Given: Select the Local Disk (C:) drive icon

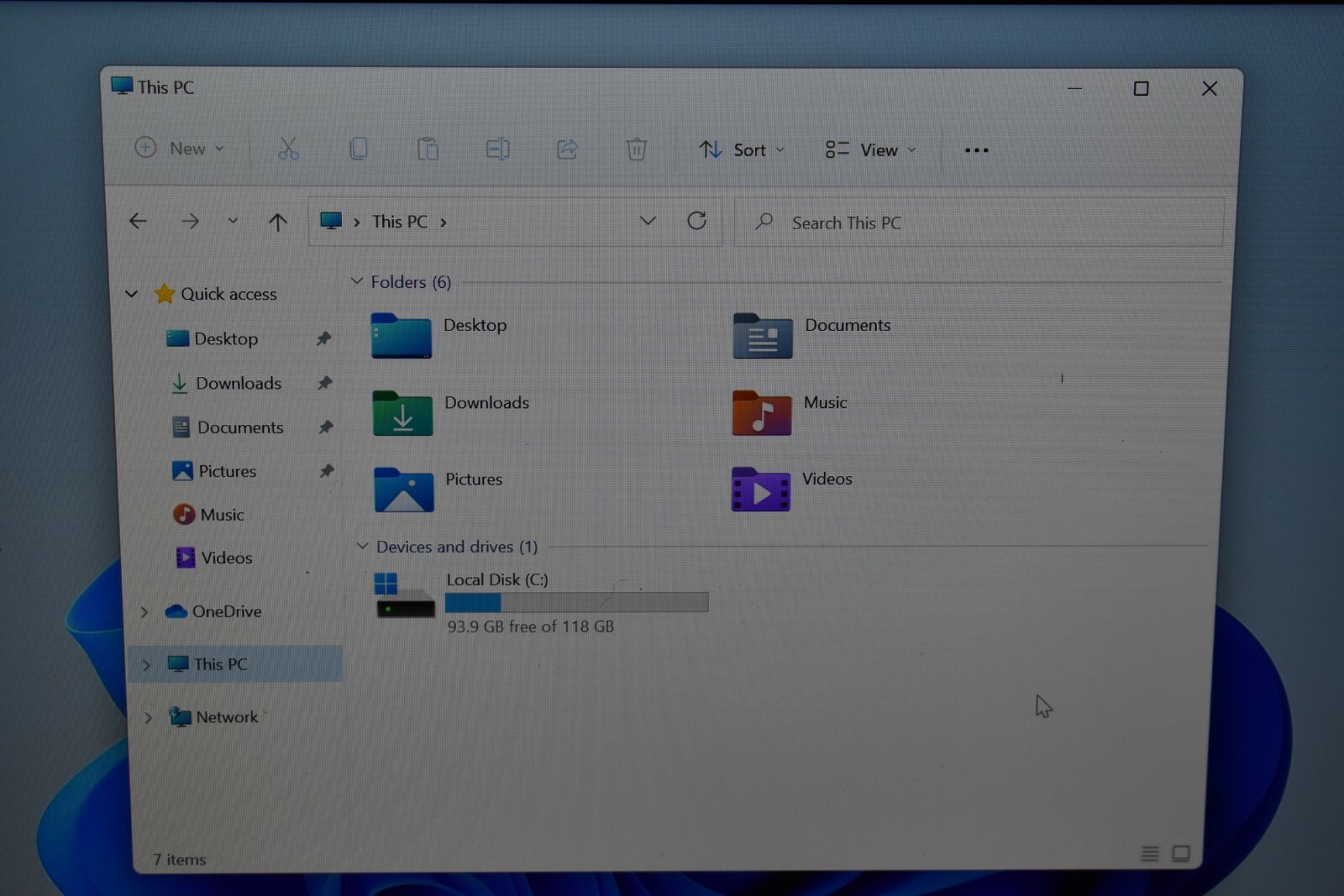Looking at the screenshot, I should 404,595.
